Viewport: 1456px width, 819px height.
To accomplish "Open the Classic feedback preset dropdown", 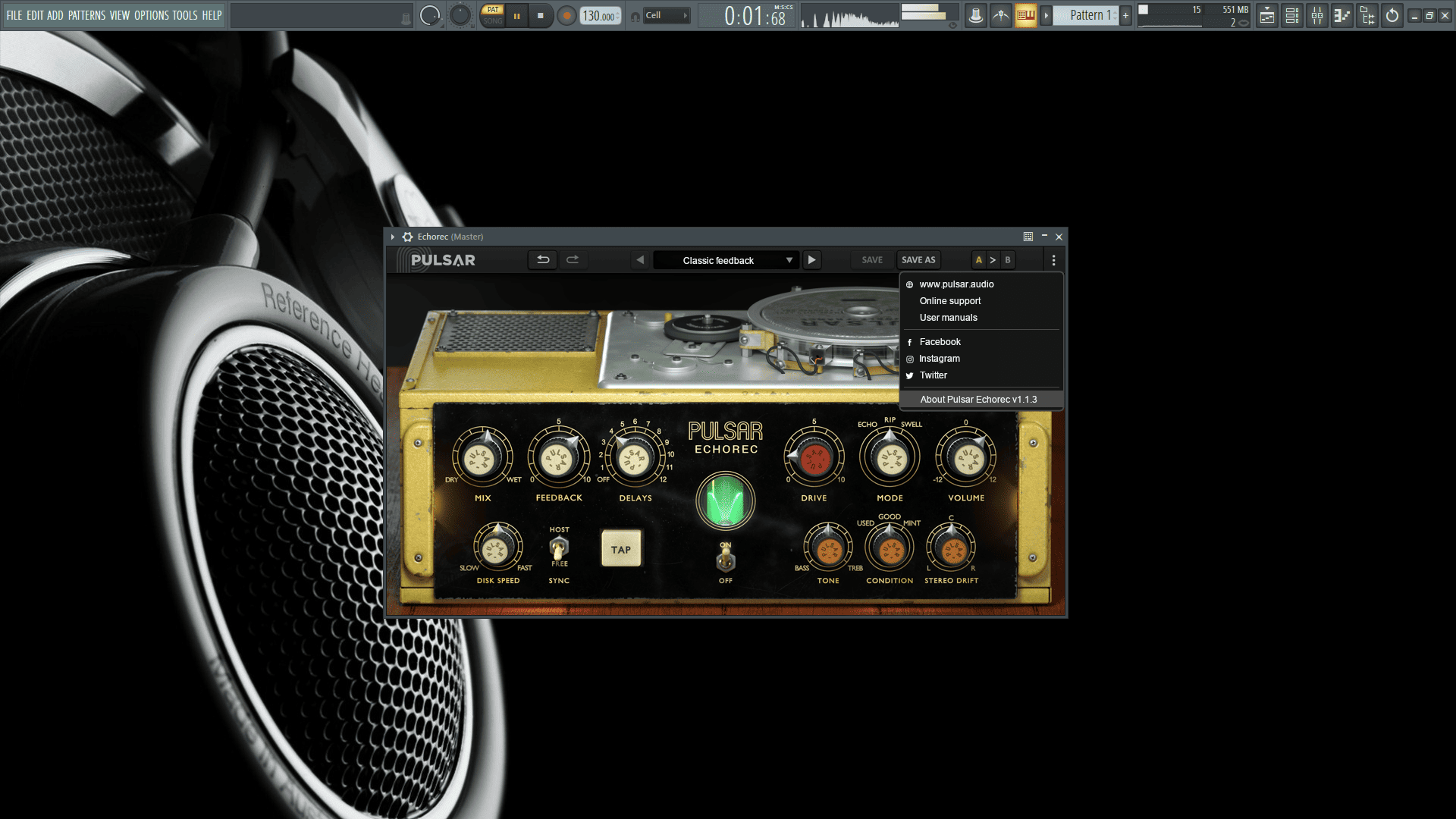I will pyautogui.click(x=726, y=260).
